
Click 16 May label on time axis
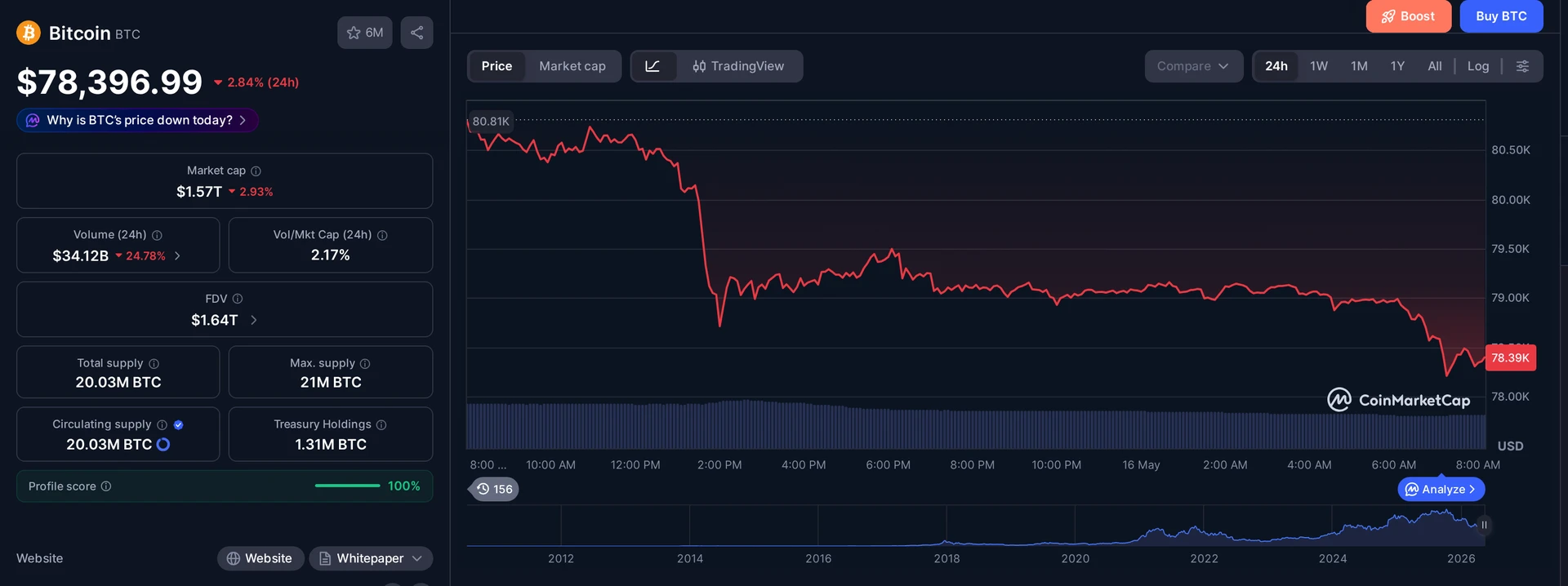[x=1141, y=464]
